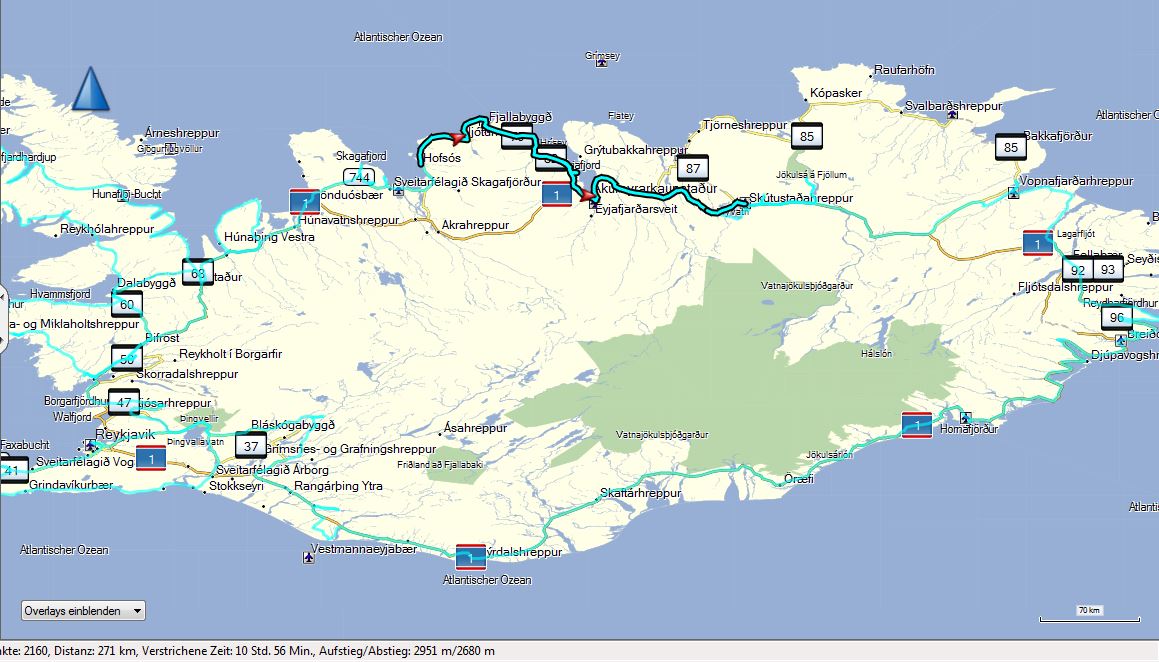Click the route 744 shield near Skagafjord
Screen dimensions: 1159x662
click(x=360, y=177)
